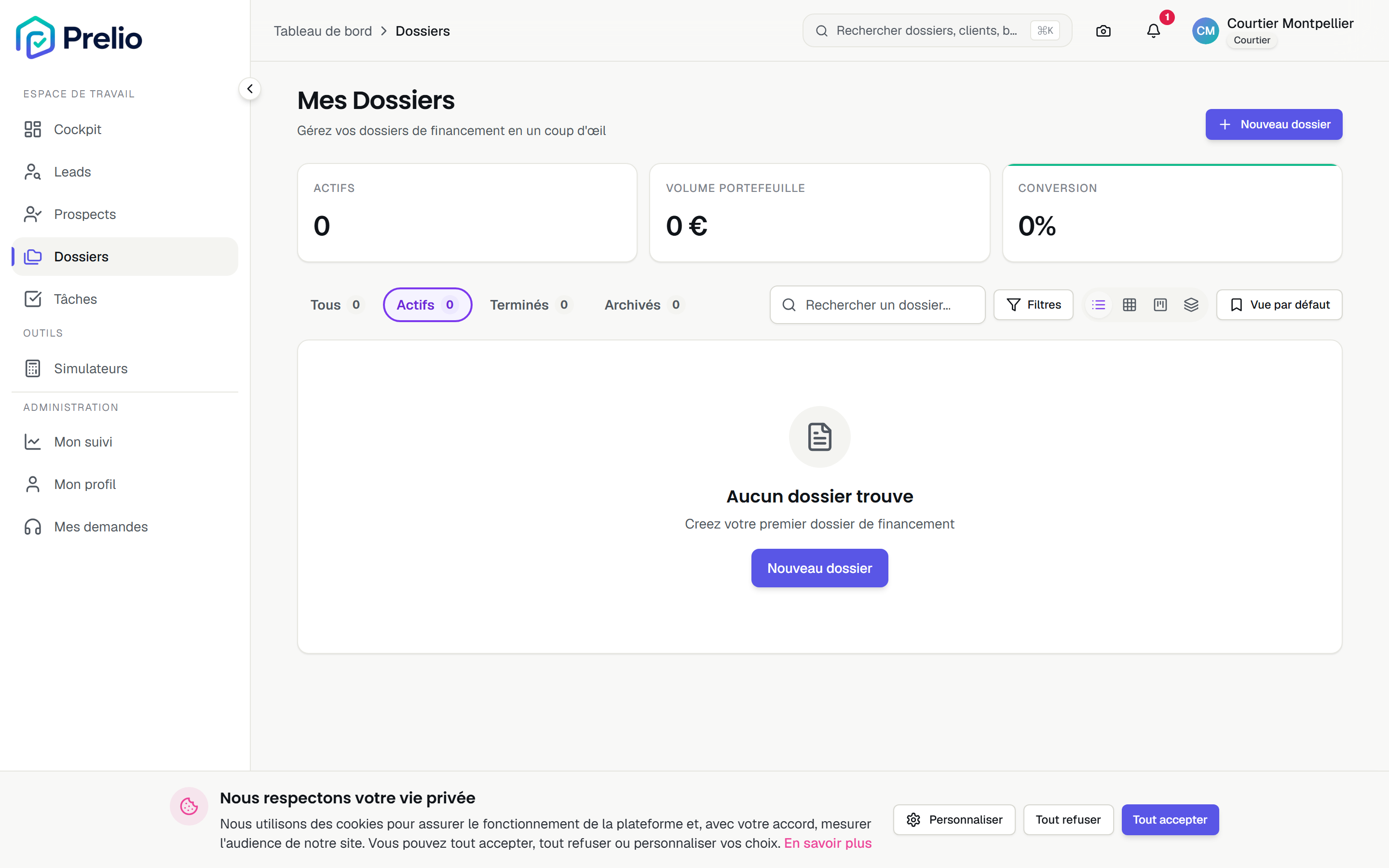The image size is (1389, 868).
Task: Click Tout refuser cookies
Action: click(1068, 820)
